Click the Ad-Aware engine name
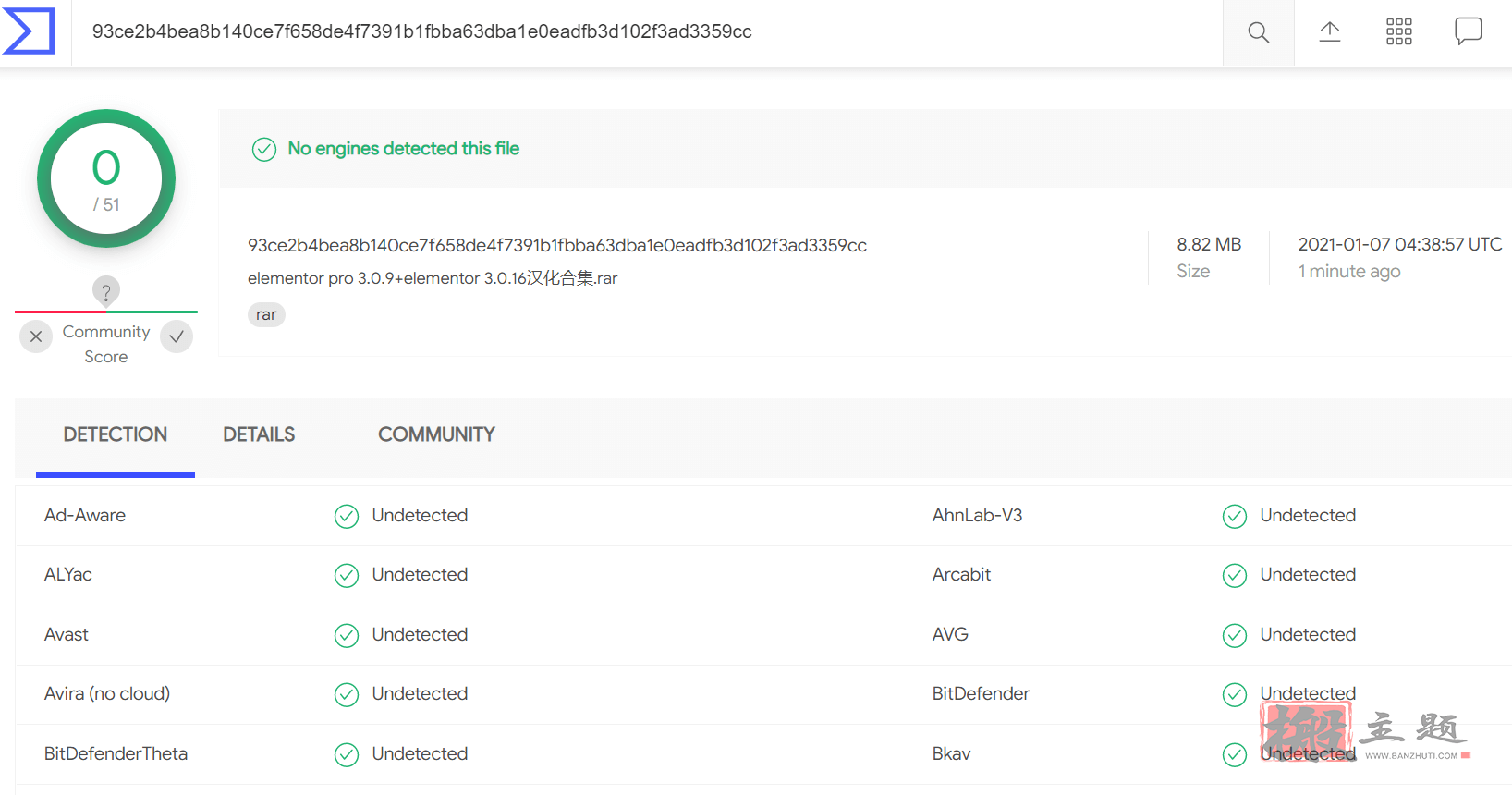 click(85, 516)
